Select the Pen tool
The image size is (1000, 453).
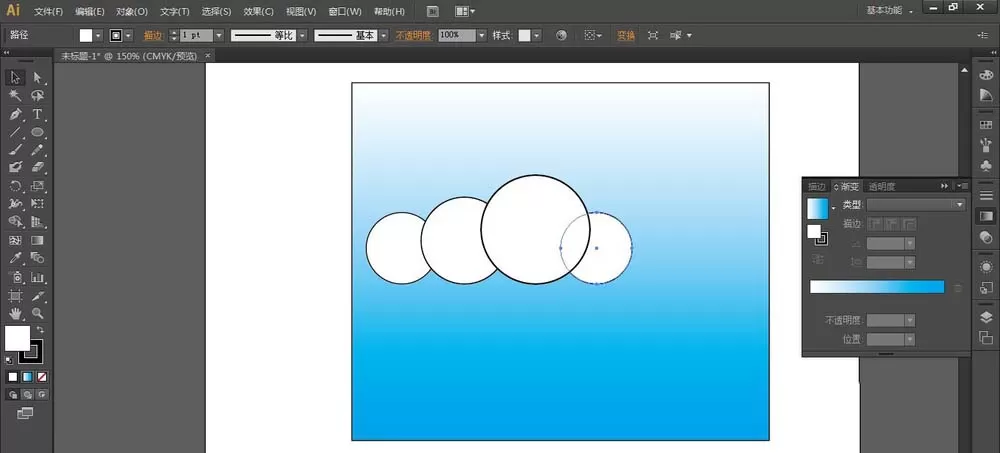(15, 114)
